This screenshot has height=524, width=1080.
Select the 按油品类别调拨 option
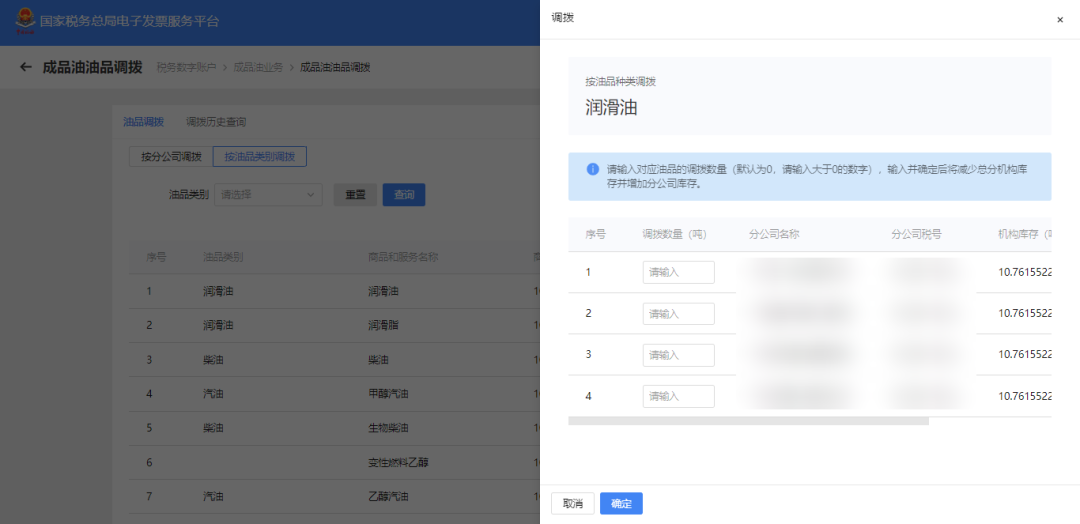pos(259,157)
